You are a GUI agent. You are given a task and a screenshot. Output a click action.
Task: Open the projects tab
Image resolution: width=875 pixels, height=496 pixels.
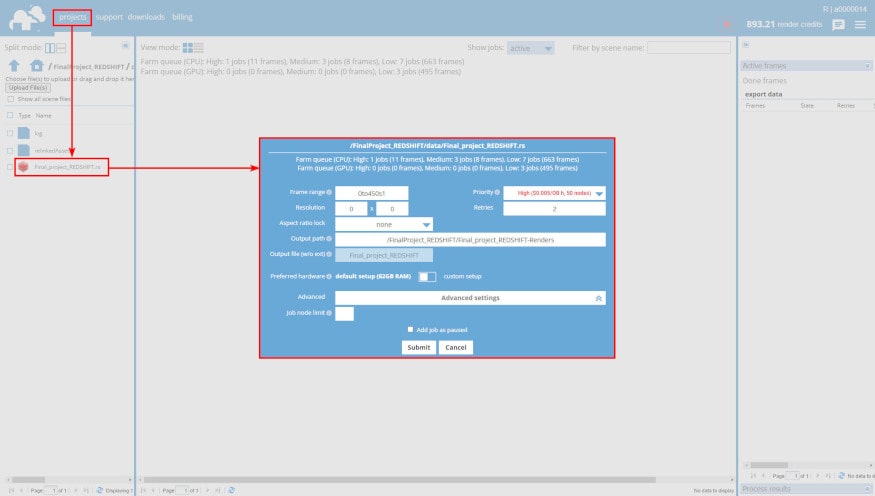click(73, 17)
